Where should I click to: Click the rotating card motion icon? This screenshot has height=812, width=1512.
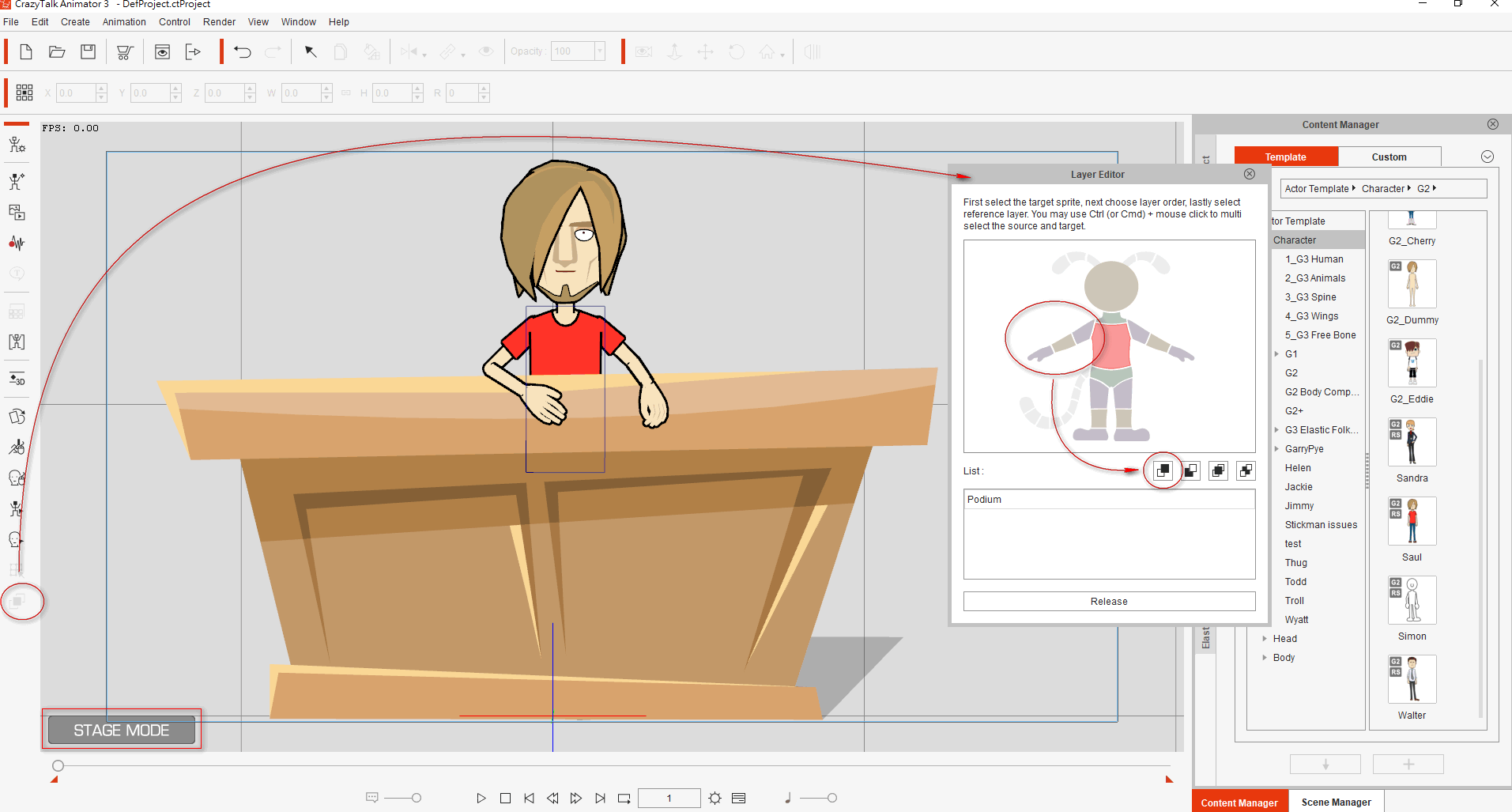(17, 416)
